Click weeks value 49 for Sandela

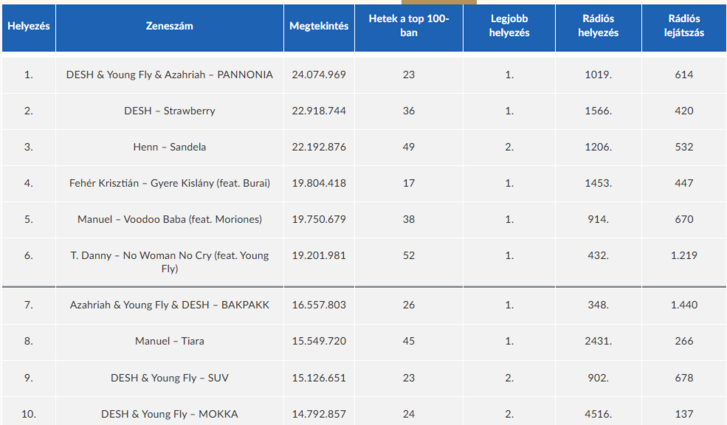click(x=408, y=147)
